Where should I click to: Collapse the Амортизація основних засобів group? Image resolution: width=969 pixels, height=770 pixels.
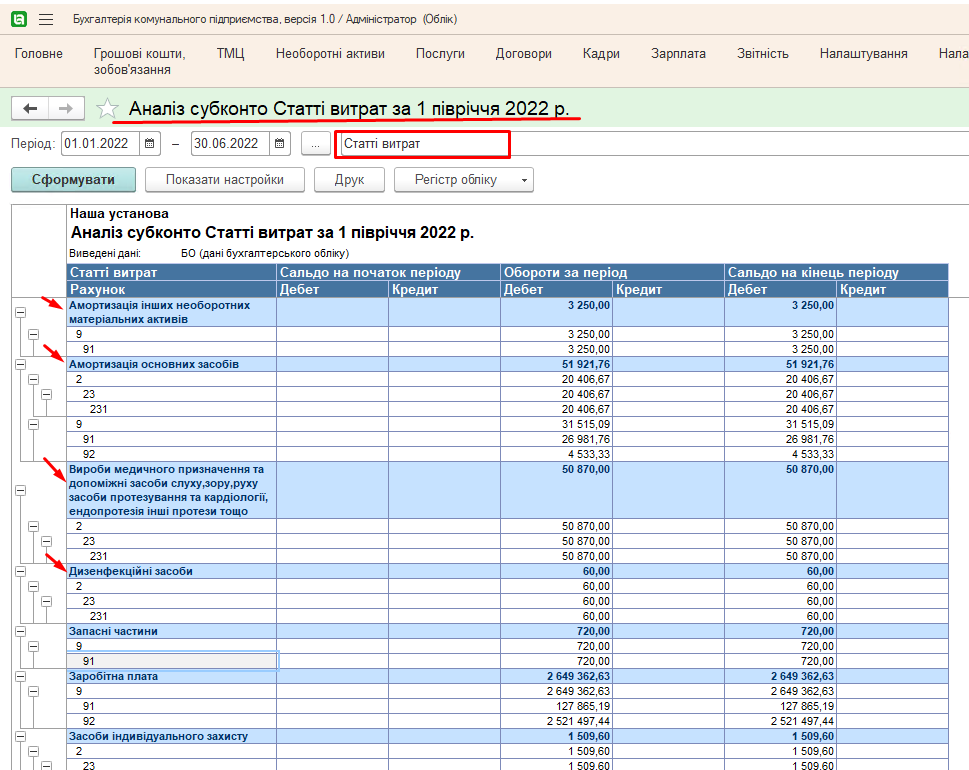tap(20, 365)
